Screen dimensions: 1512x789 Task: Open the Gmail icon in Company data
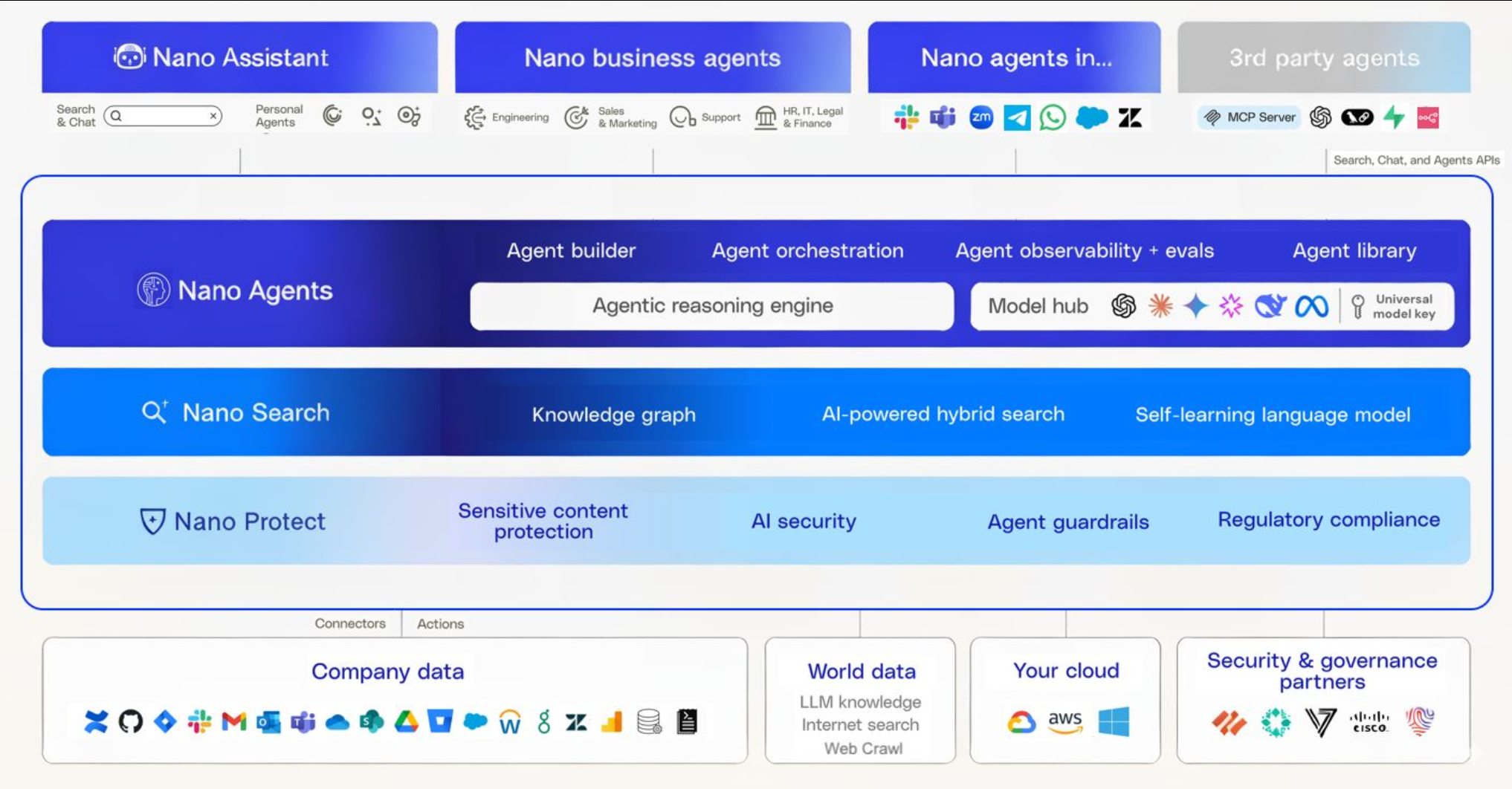pyautogui.click(x=234, y=721)
